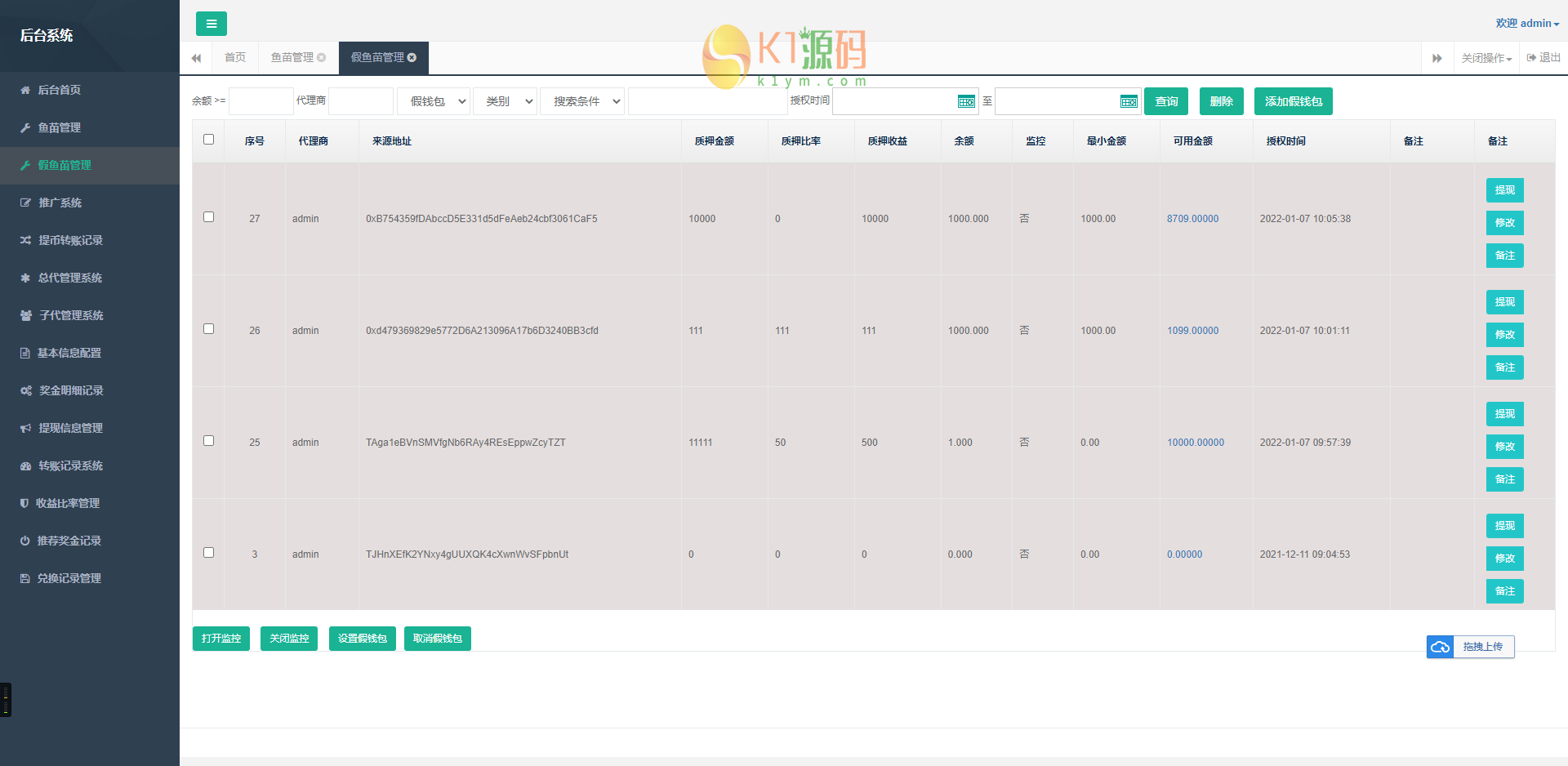
Task: Switch to the 首页 tab
Action: pos(235,57)
